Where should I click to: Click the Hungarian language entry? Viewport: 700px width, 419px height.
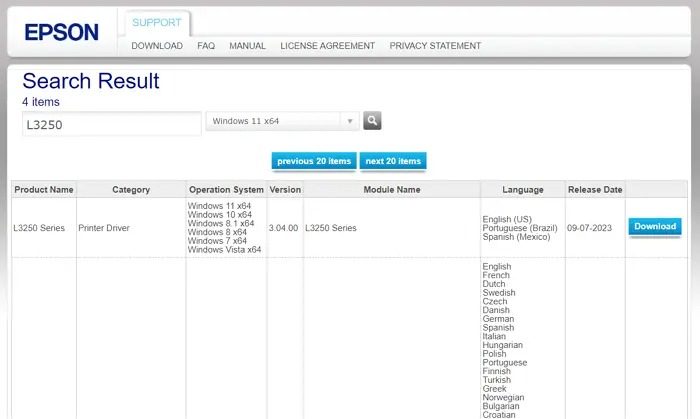pyautogui.click(x=502, y=345)
